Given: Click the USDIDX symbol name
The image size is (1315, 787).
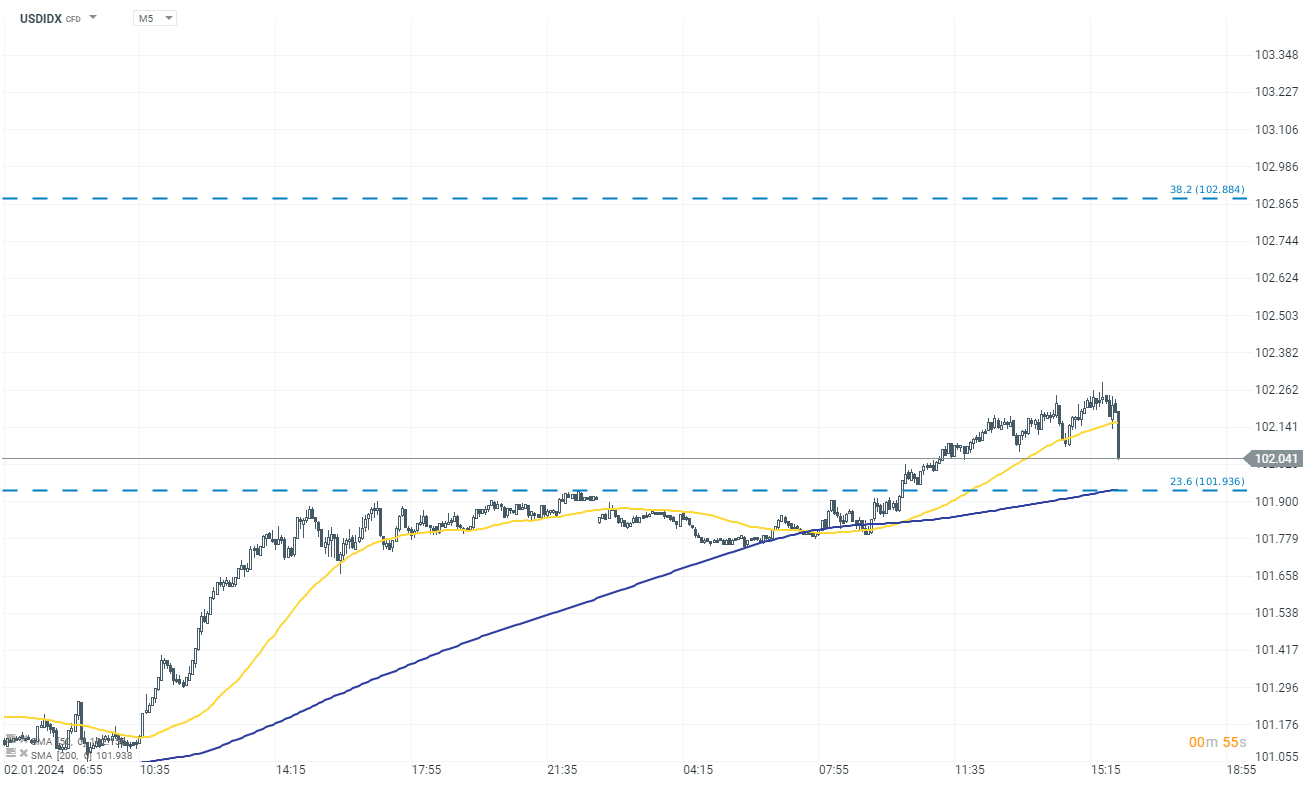Looking at the screenshot, I should [x=41, y=18].
